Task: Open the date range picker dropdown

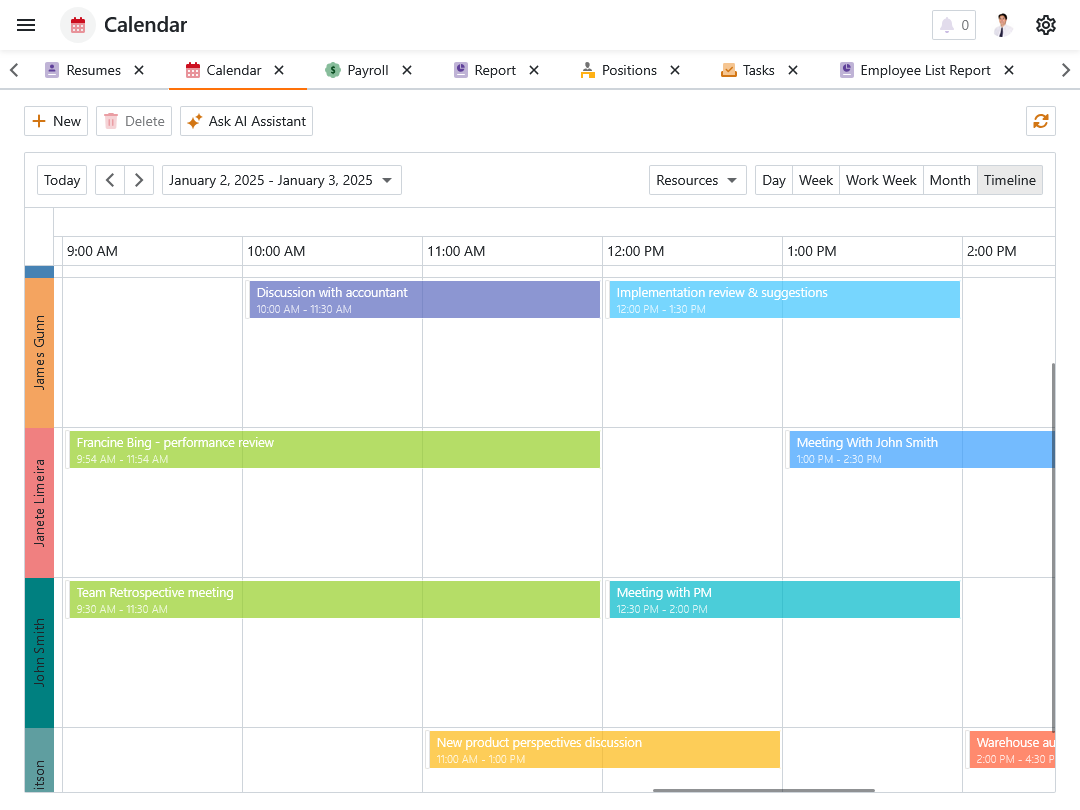Action: tap(281, 180)
